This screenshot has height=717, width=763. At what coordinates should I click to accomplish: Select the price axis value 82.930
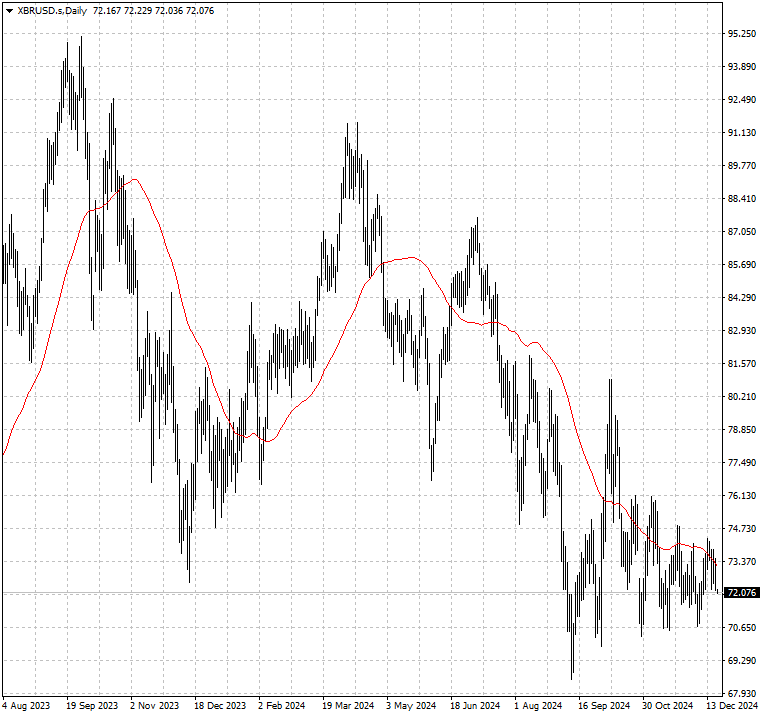[x=742, y=331]
